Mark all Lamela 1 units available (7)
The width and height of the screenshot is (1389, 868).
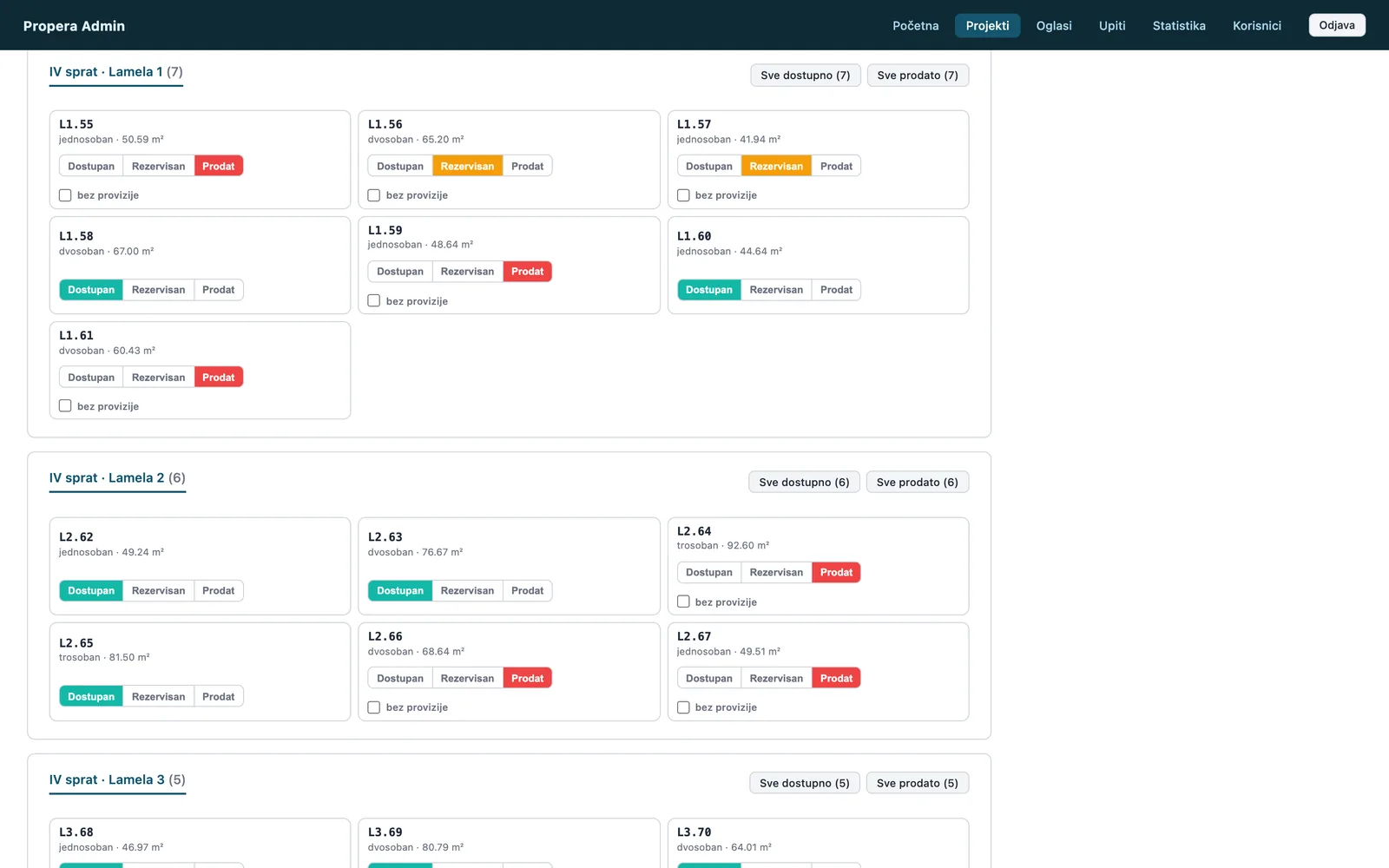(x=806, y=76)
